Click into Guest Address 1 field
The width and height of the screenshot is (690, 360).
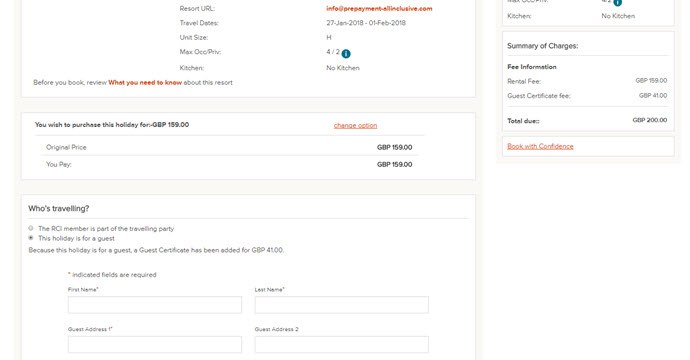pyautogui.click(x=154, y=344)
